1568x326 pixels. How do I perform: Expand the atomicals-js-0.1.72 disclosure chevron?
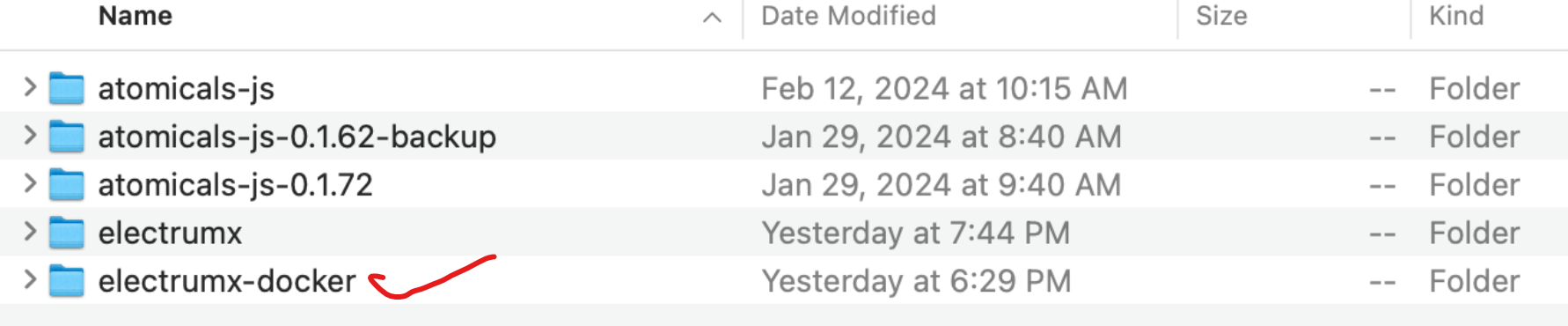click(x=30, y=183)
